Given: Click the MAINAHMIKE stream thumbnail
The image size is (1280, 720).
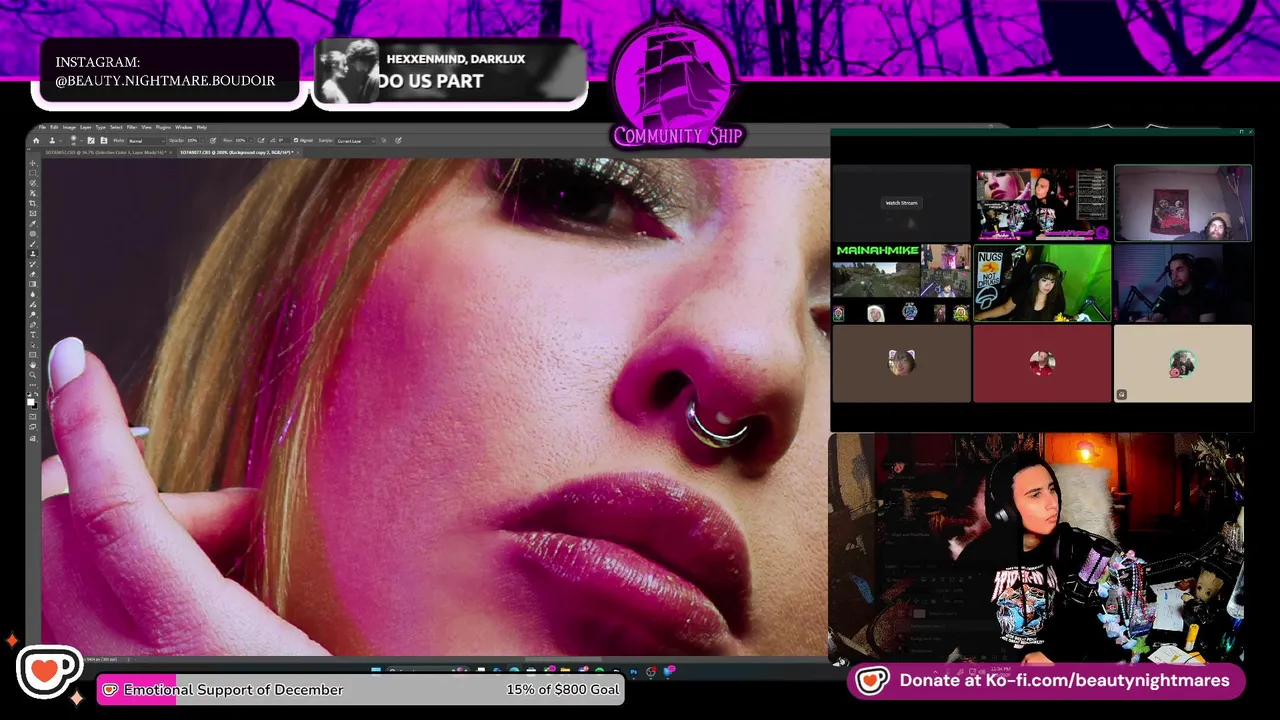Looking at the screenshot, I should click(x=901, y=284).
